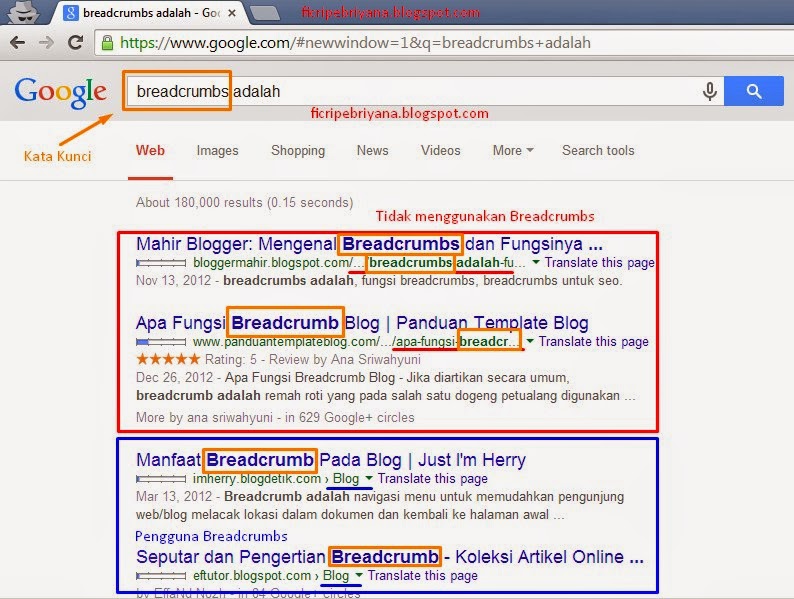Translate this page for imherry.blogdetik result
The height and width of the screenshot is (599, 794).
point(432,478)
